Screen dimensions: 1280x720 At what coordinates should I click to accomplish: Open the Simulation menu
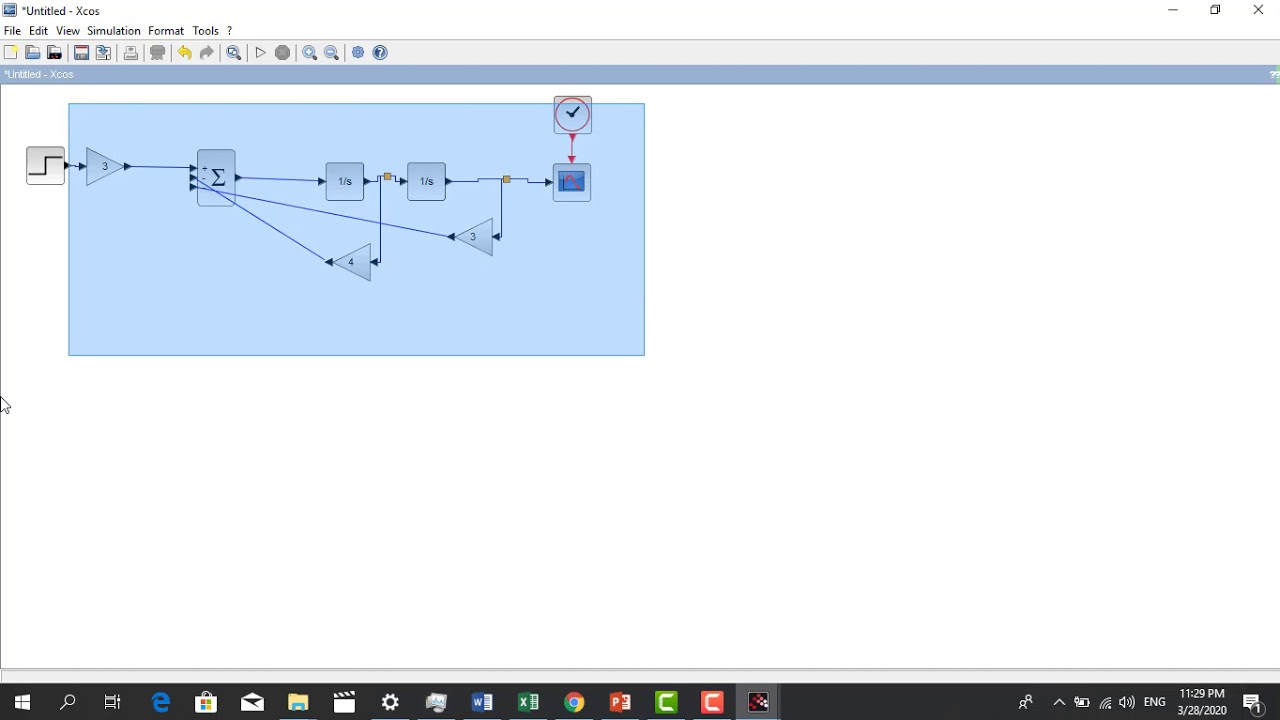114,31
